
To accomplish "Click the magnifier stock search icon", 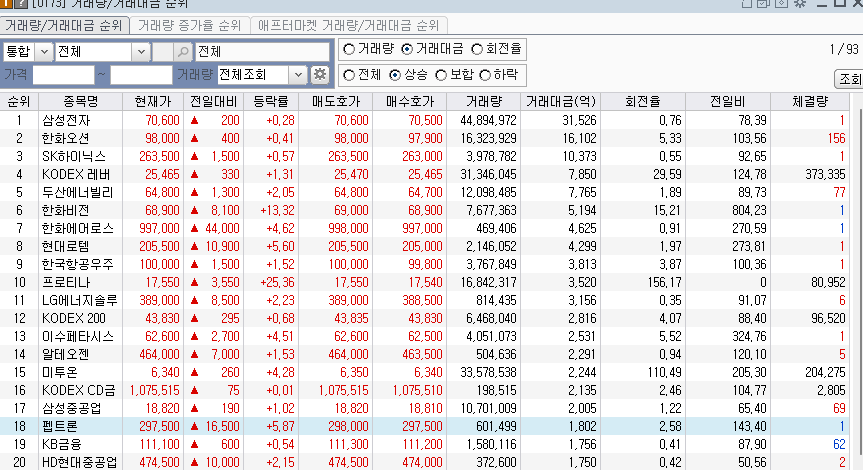I will click(x=183, y=52).
